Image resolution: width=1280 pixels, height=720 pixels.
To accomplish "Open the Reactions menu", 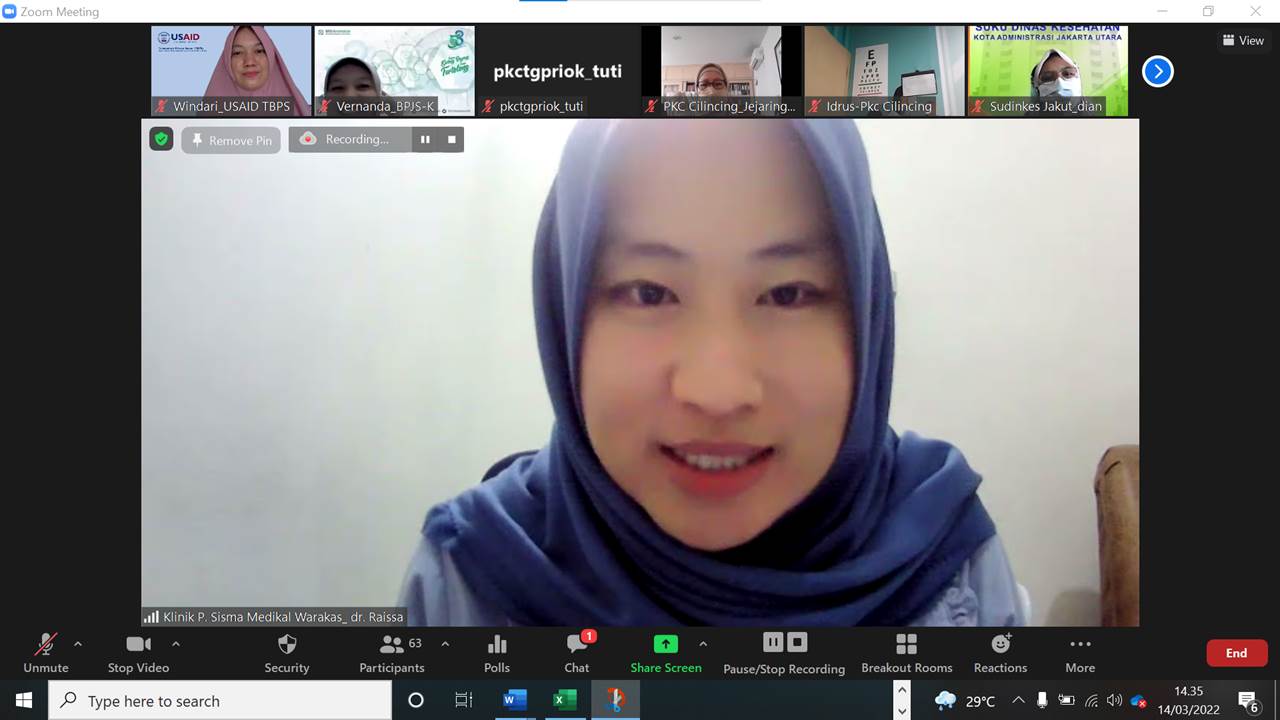I will [1000, 653].
